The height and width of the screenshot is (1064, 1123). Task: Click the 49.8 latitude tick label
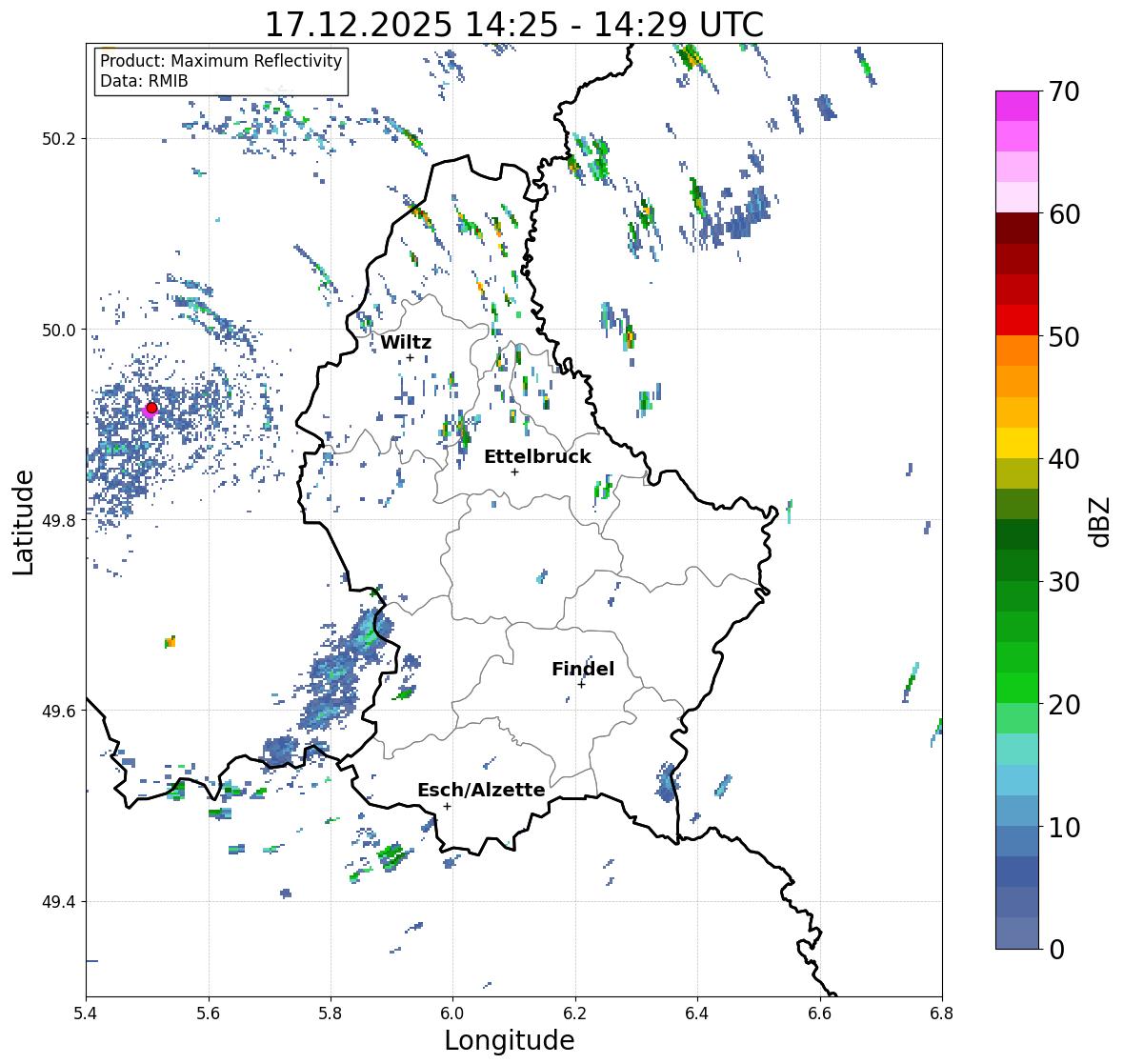59,520
